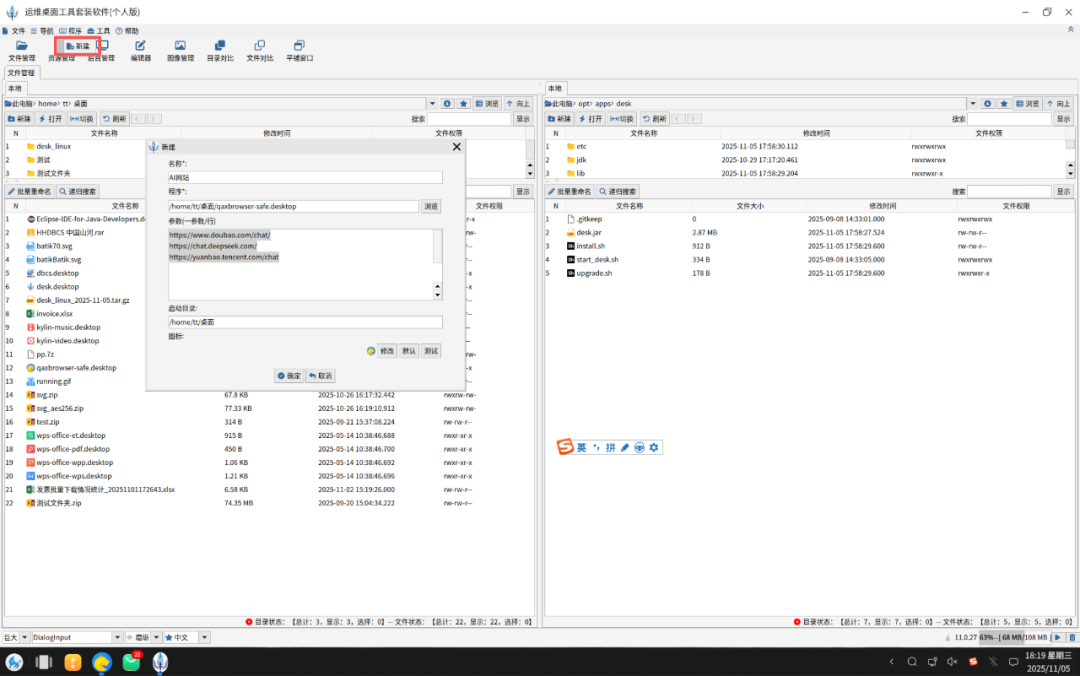
Task: Collapse the ribbon with top-right chevron
Action: (x=1070, y=30)
